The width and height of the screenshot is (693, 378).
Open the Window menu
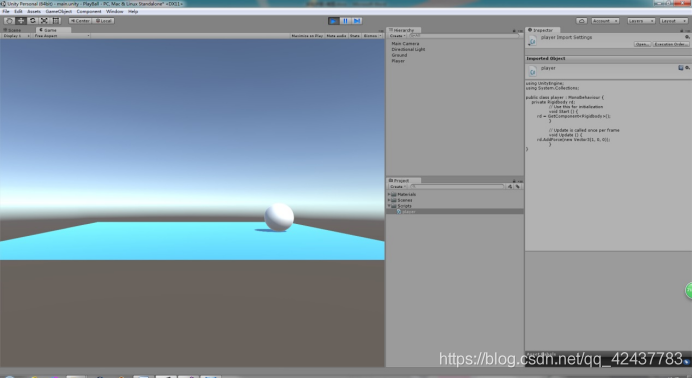coord(114,11)
